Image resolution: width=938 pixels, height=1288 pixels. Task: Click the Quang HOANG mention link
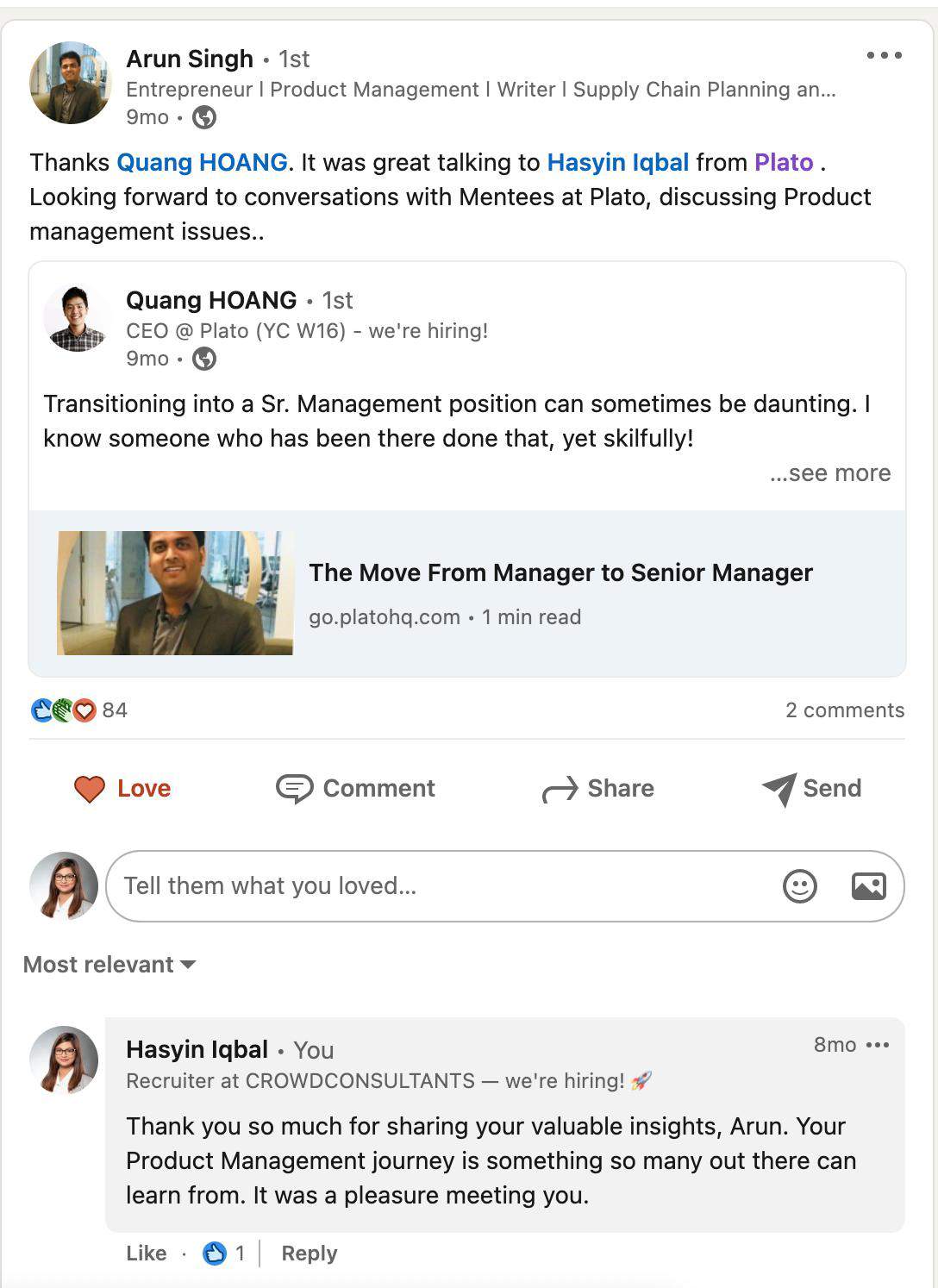[202, 162]
